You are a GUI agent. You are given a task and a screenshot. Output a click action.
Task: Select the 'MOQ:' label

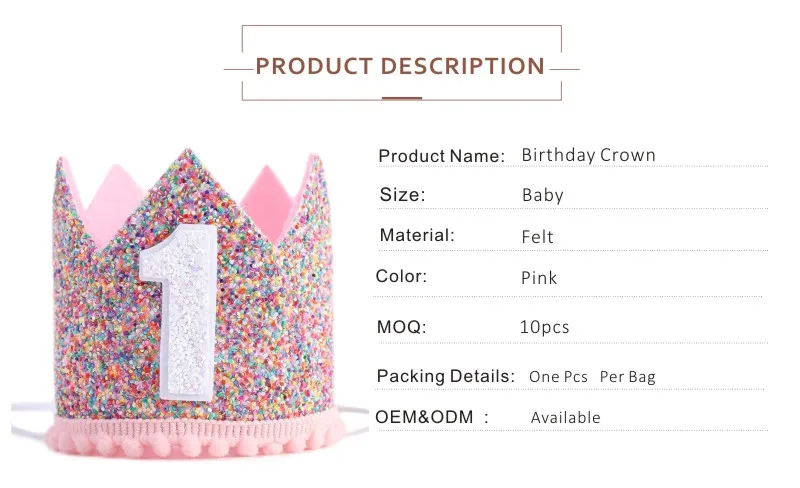[x=401, y=327]
